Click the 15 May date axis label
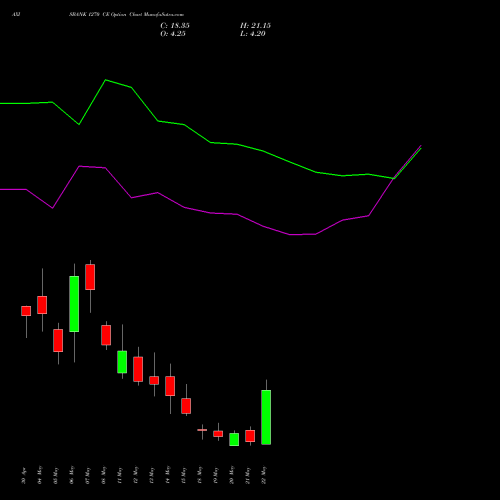Image resolution: width=500 pixels, height=500 pixels. [184, 475]
